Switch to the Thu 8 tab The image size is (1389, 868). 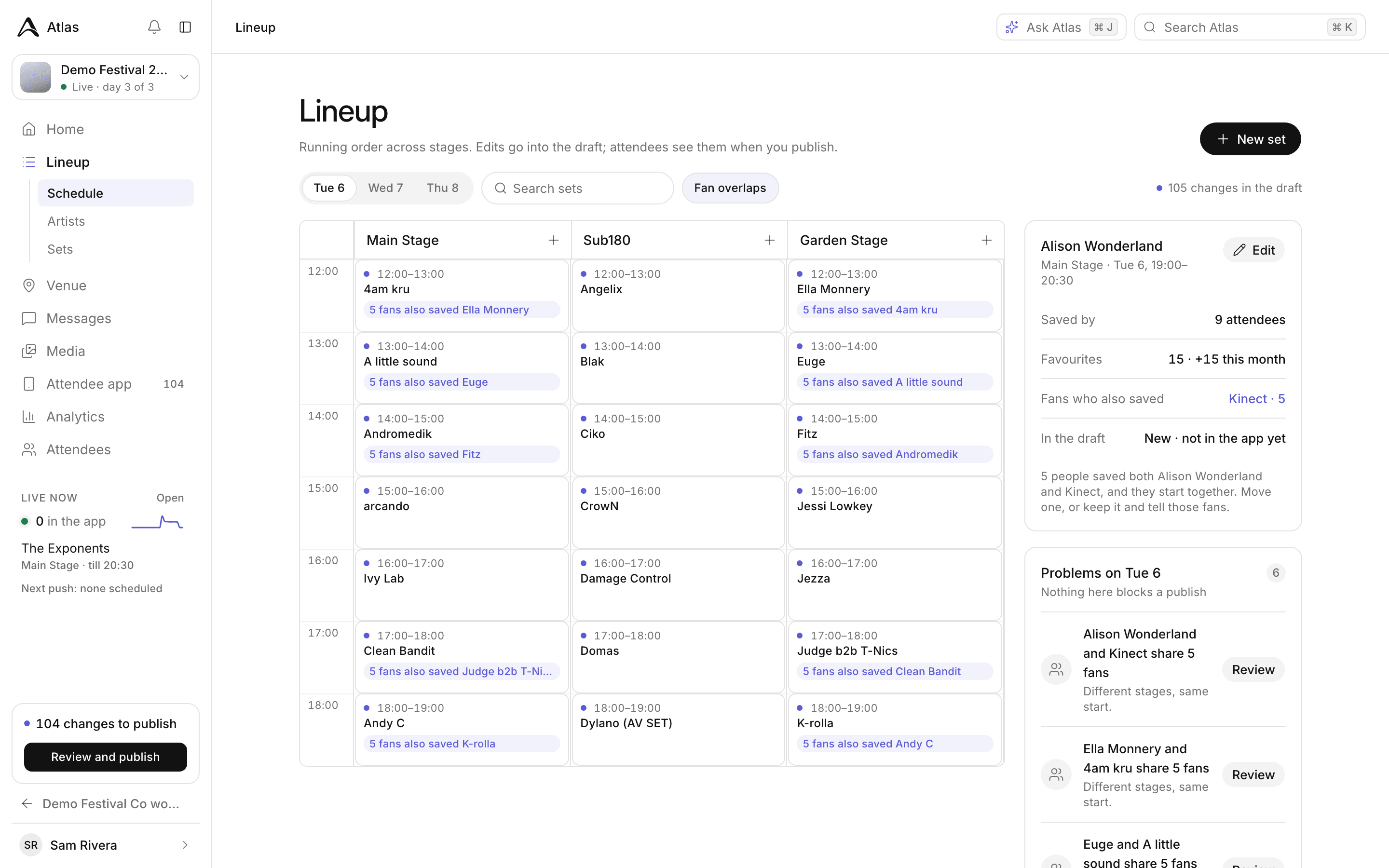(x=442, y=188)
